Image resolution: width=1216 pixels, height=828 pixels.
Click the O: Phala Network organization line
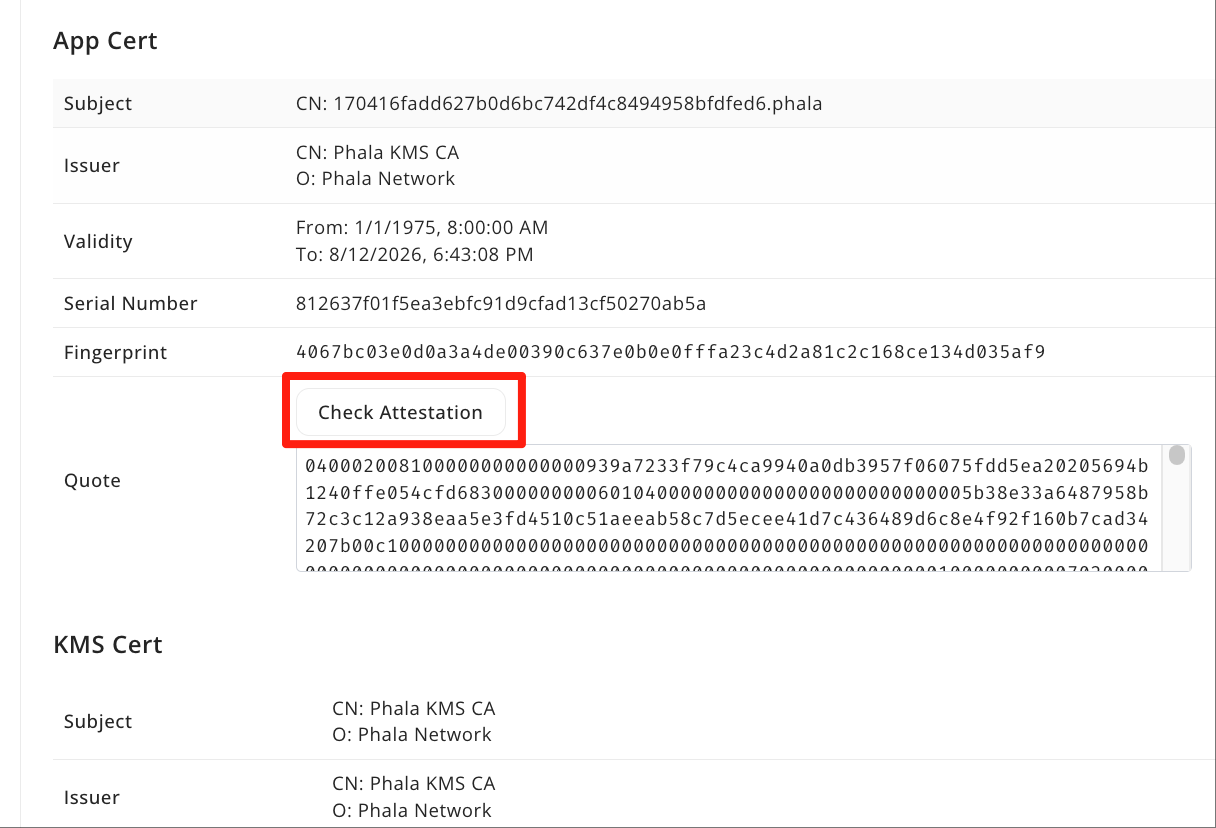pos(375,178)
